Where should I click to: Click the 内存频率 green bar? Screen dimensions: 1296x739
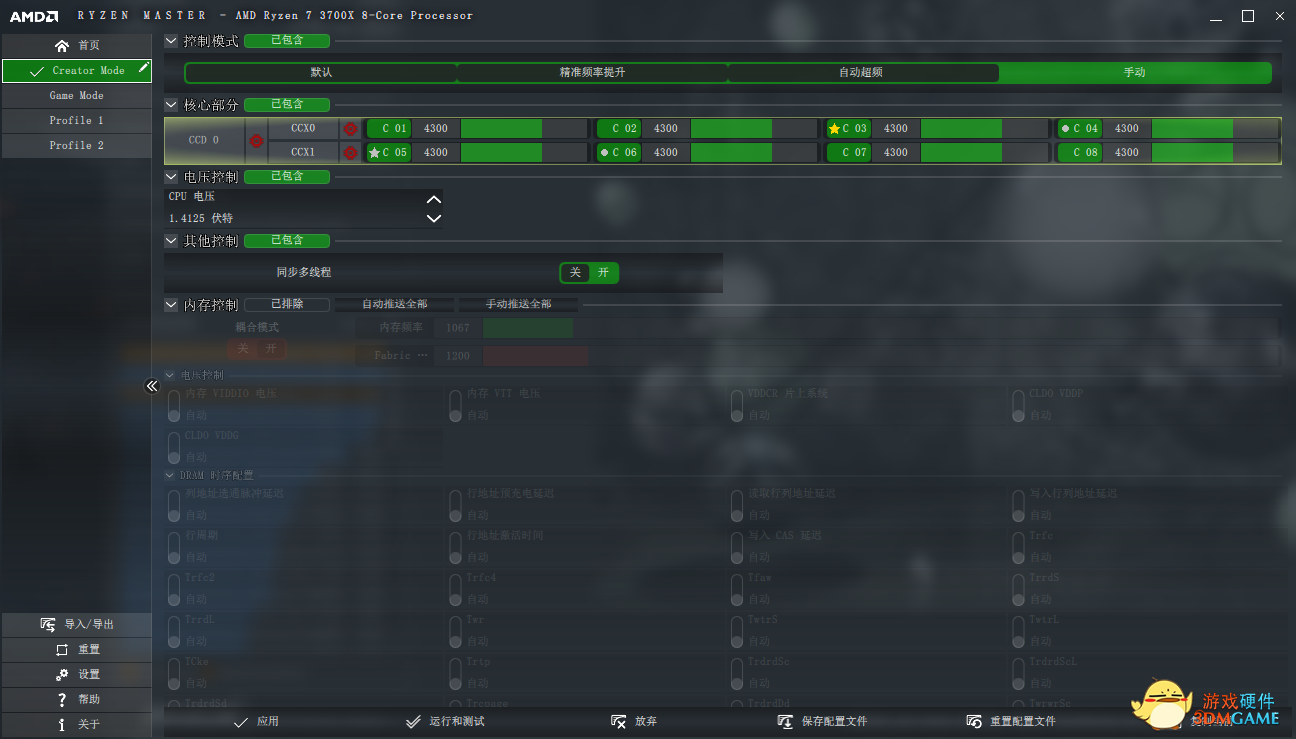click(x=528, y=328)
